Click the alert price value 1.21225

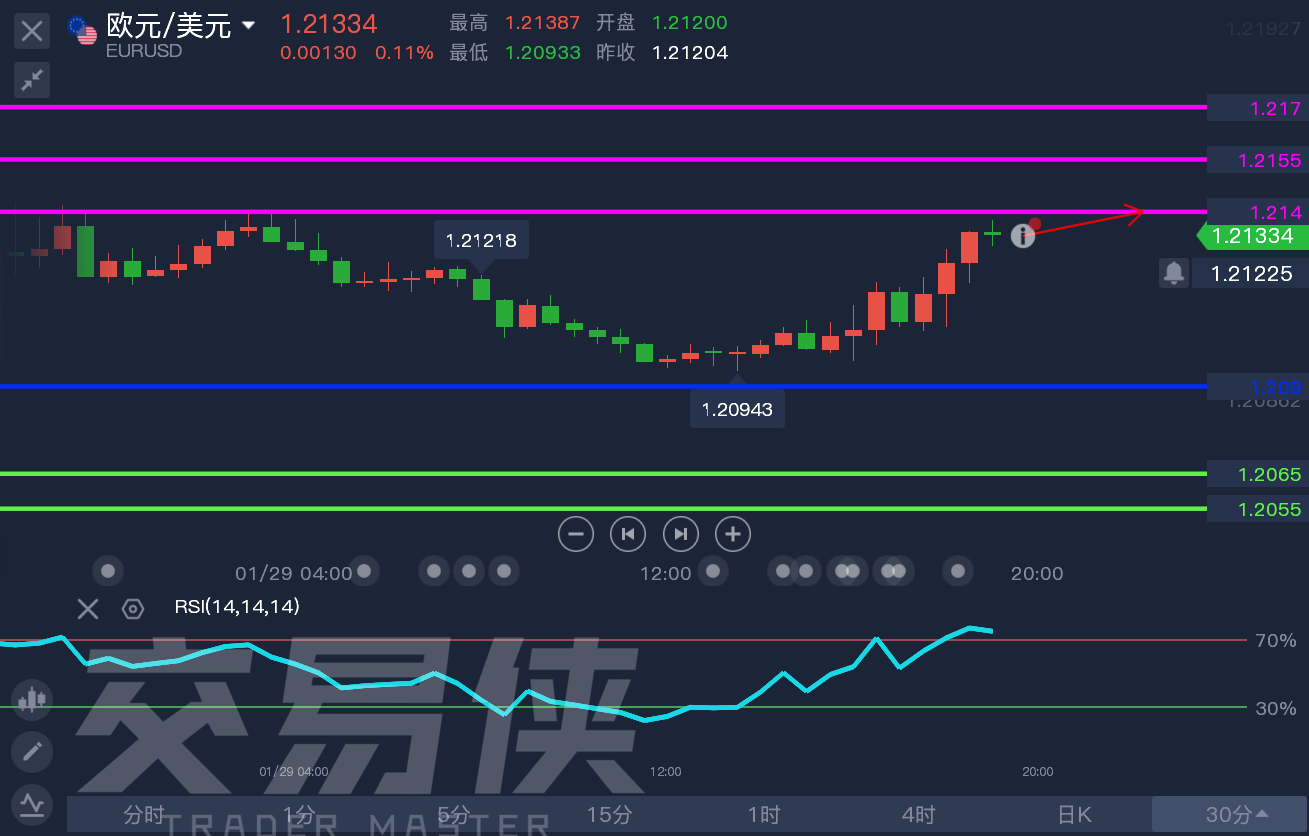(x=1251, y=273)
